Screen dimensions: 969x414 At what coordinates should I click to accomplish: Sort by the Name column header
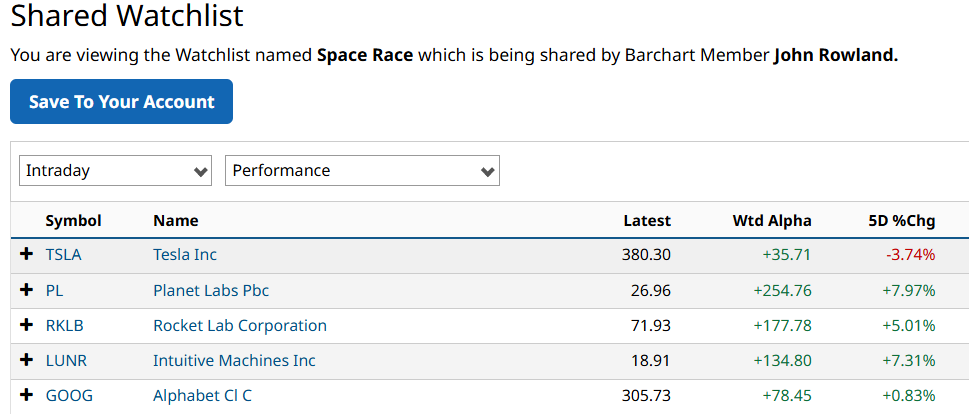click(x=176, y=221)
